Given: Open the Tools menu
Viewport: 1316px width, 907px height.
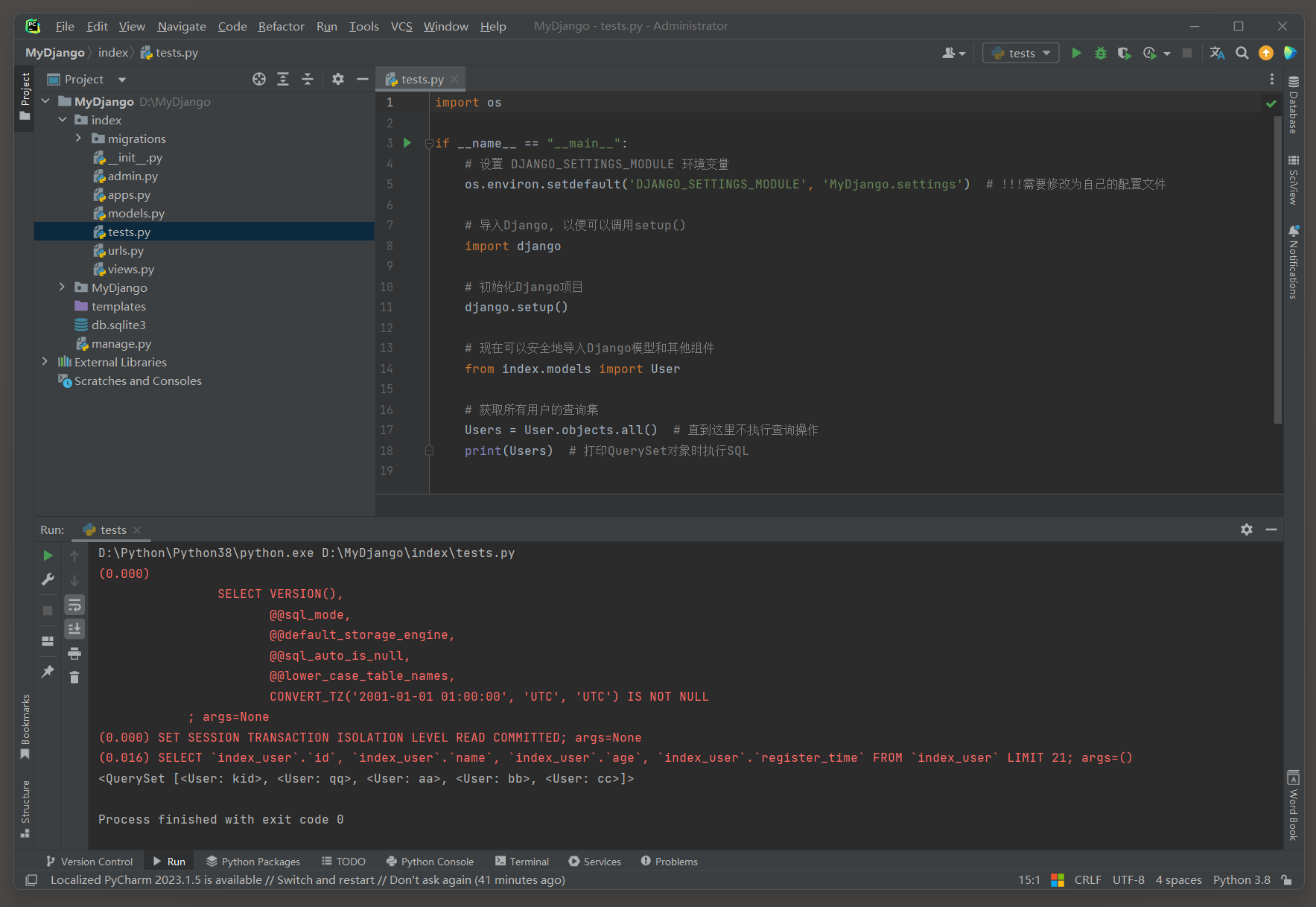Looking at the screenshot, I should pyautogui.click(x=363, y=26).
